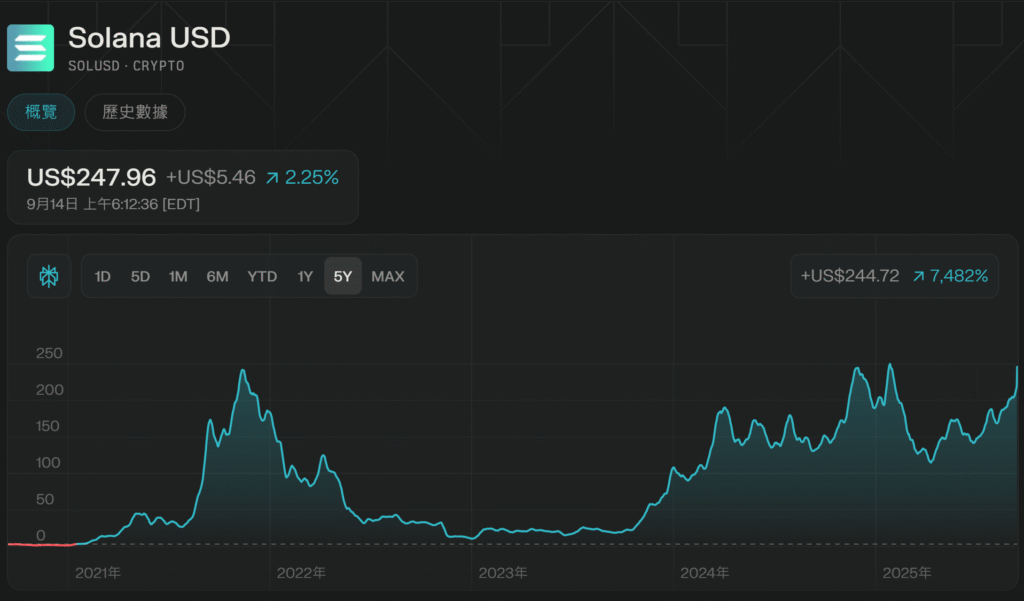Open the 歷史數據 historical data tab

pos(135,112)
